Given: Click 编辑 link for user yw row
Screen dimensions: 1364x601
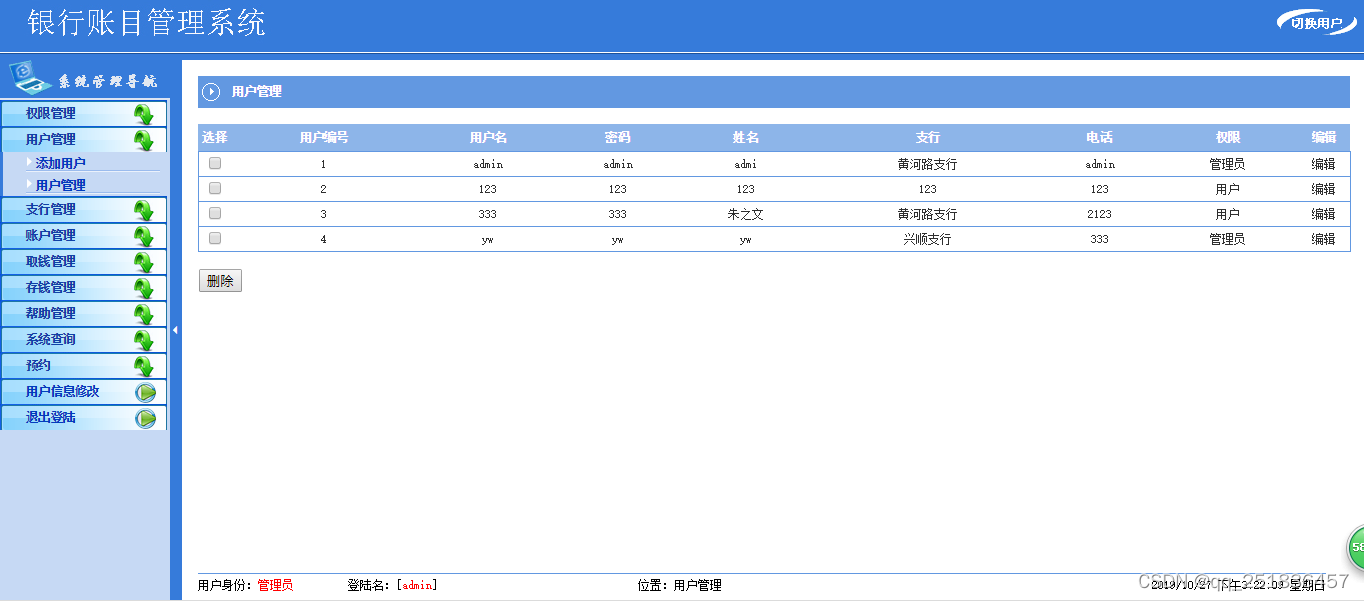Looking at the screenshot, I should click(x=1323, y=239).
